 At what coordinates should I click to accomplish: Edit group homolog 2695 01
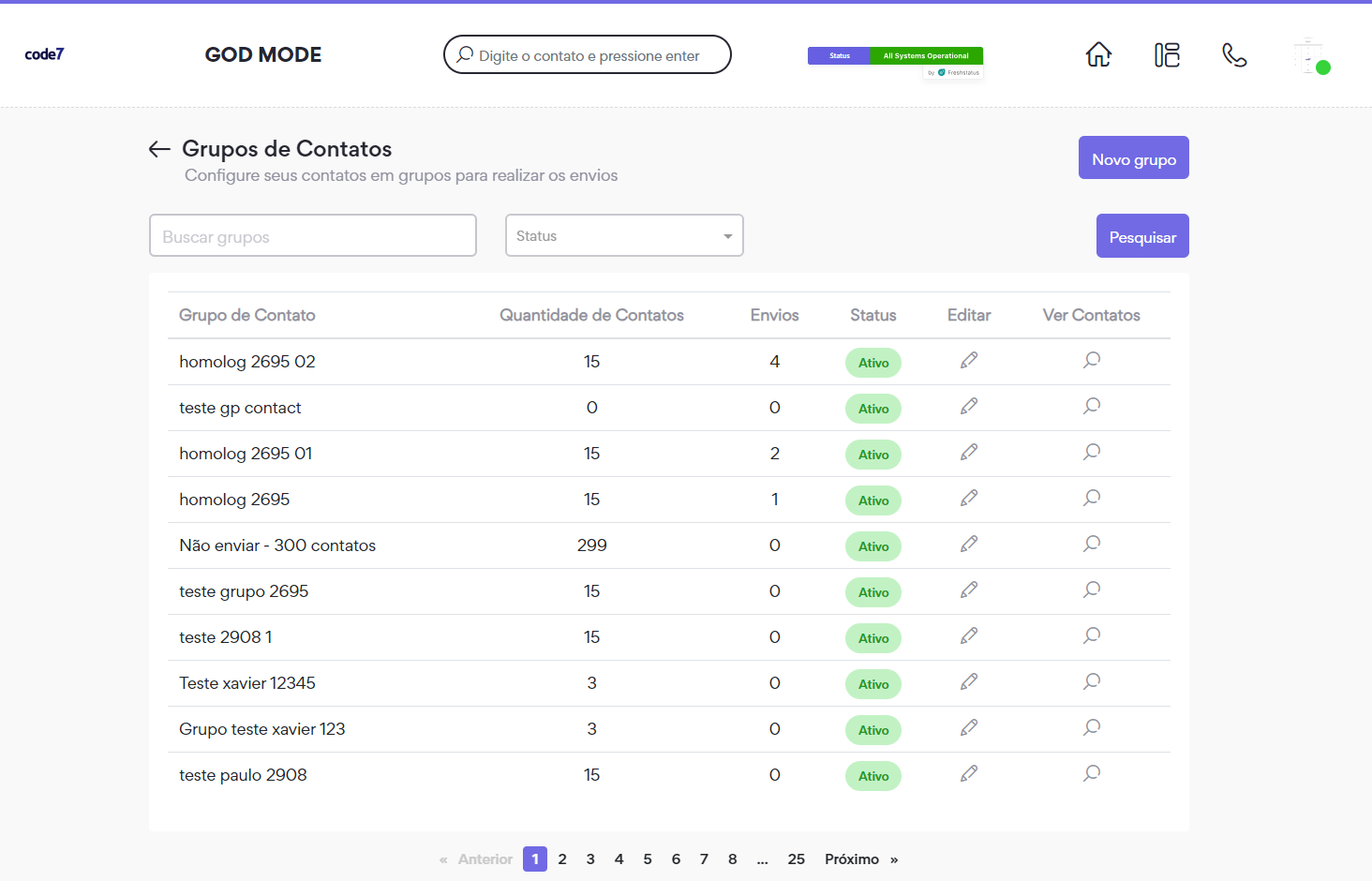click(x=969, y=453)
